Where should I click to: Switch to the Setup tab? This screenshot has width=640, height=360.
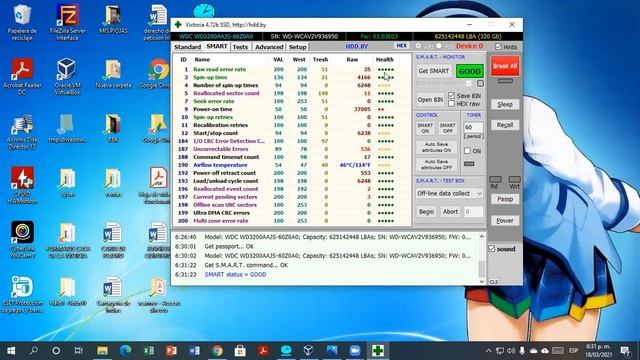(x=298, y=47)
